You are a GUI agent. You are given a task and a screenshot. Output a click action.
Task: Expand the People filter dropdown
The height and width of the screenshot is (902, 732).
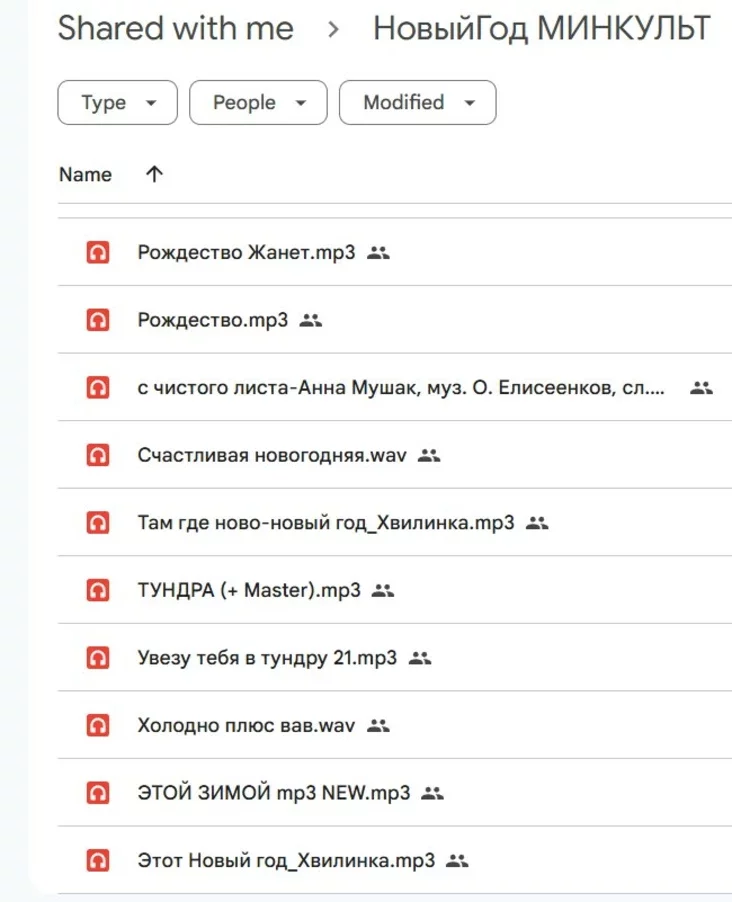(x=257, y=103)
